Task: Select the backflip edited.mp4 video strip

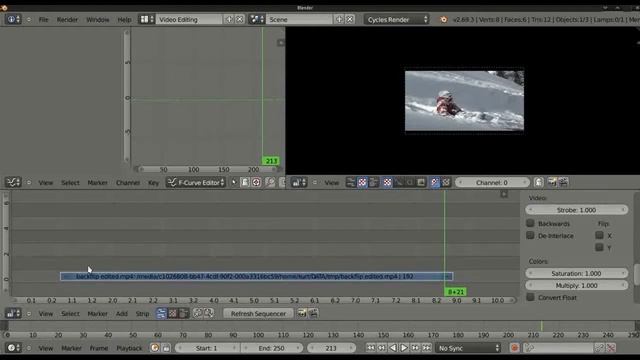Action: coord(256,276)
